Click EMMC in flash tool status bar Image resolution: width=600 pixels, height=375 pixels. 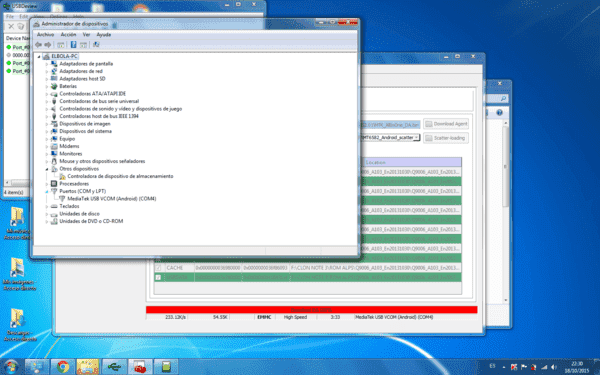point(264,317)
